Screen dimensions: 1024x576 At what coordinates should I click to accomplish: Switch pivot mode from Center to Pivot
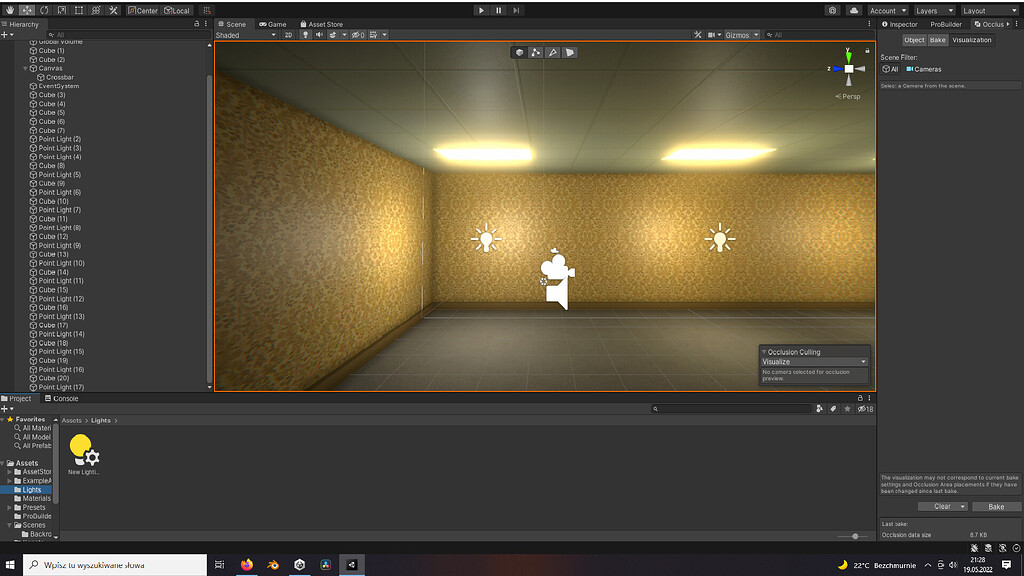[x=143, y=10]
